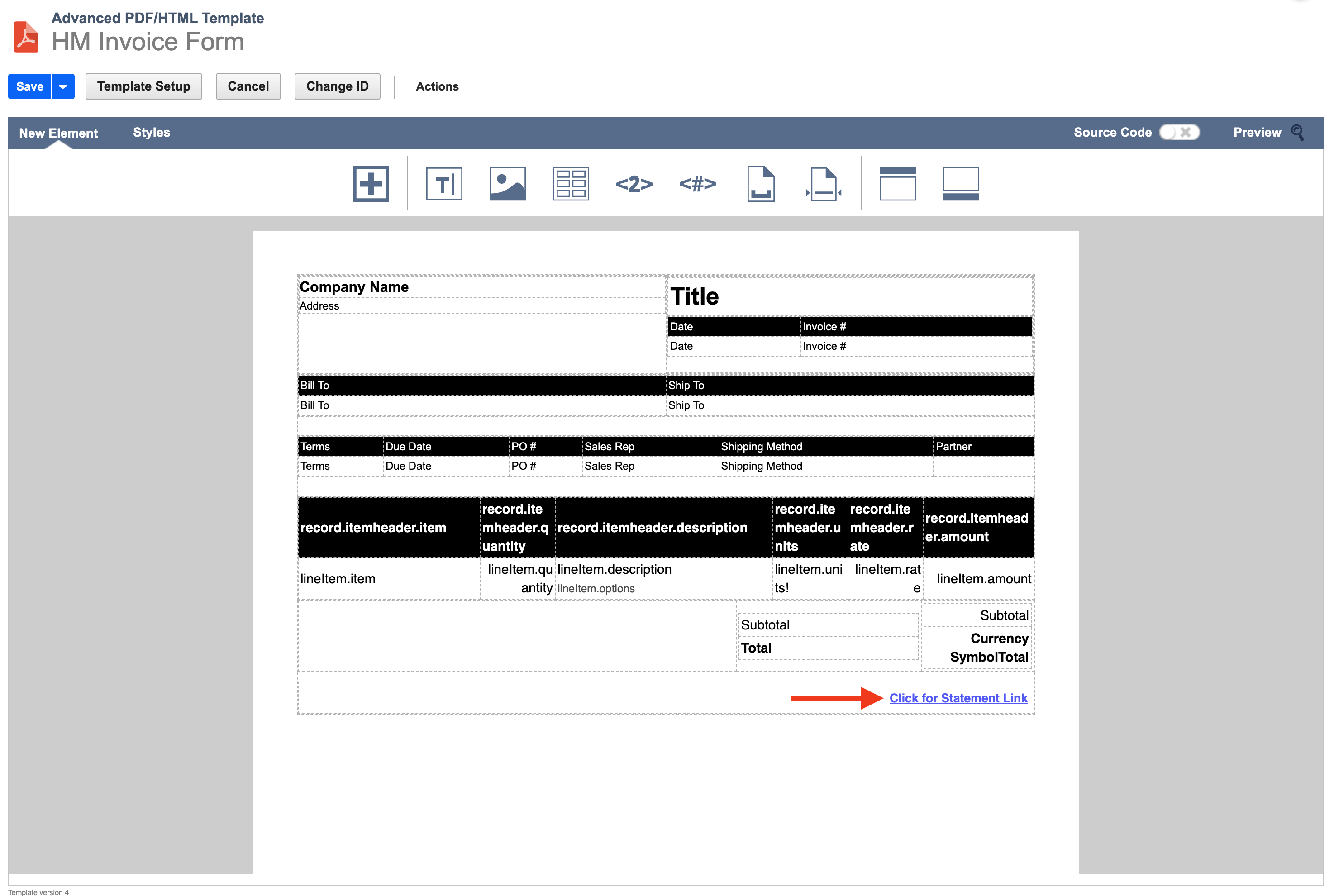Select the record.itemheader.item header cell

[389, 528]
